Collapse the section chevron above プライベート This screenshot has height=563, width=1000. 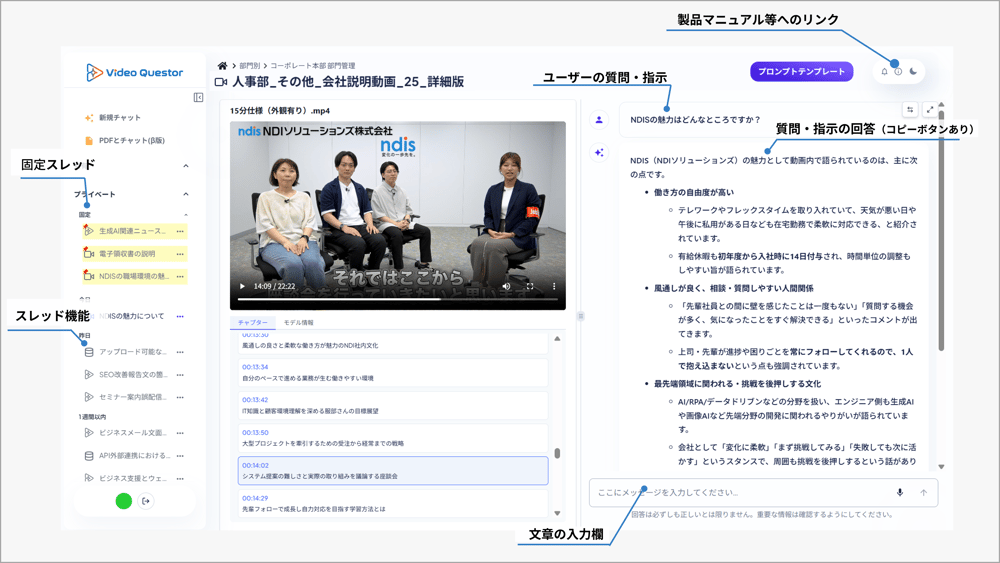pyautogui.click(x=186, y=166)
